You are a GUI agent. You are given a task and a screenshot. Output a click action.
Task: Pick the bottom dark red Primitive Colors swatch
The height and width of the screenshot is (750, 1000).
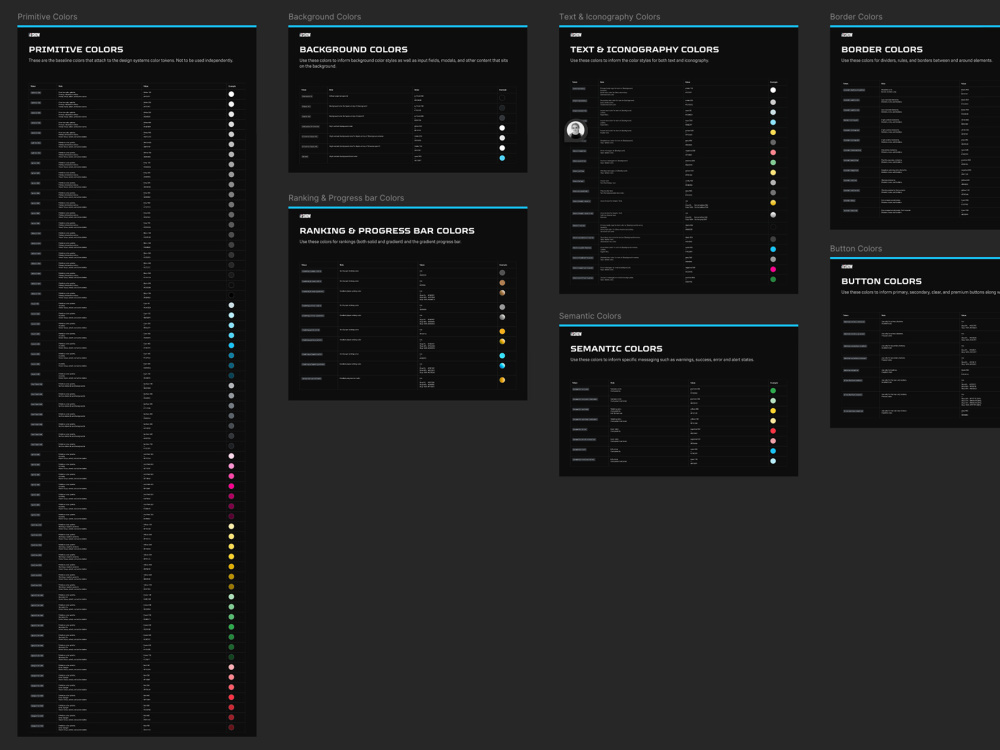231,727
